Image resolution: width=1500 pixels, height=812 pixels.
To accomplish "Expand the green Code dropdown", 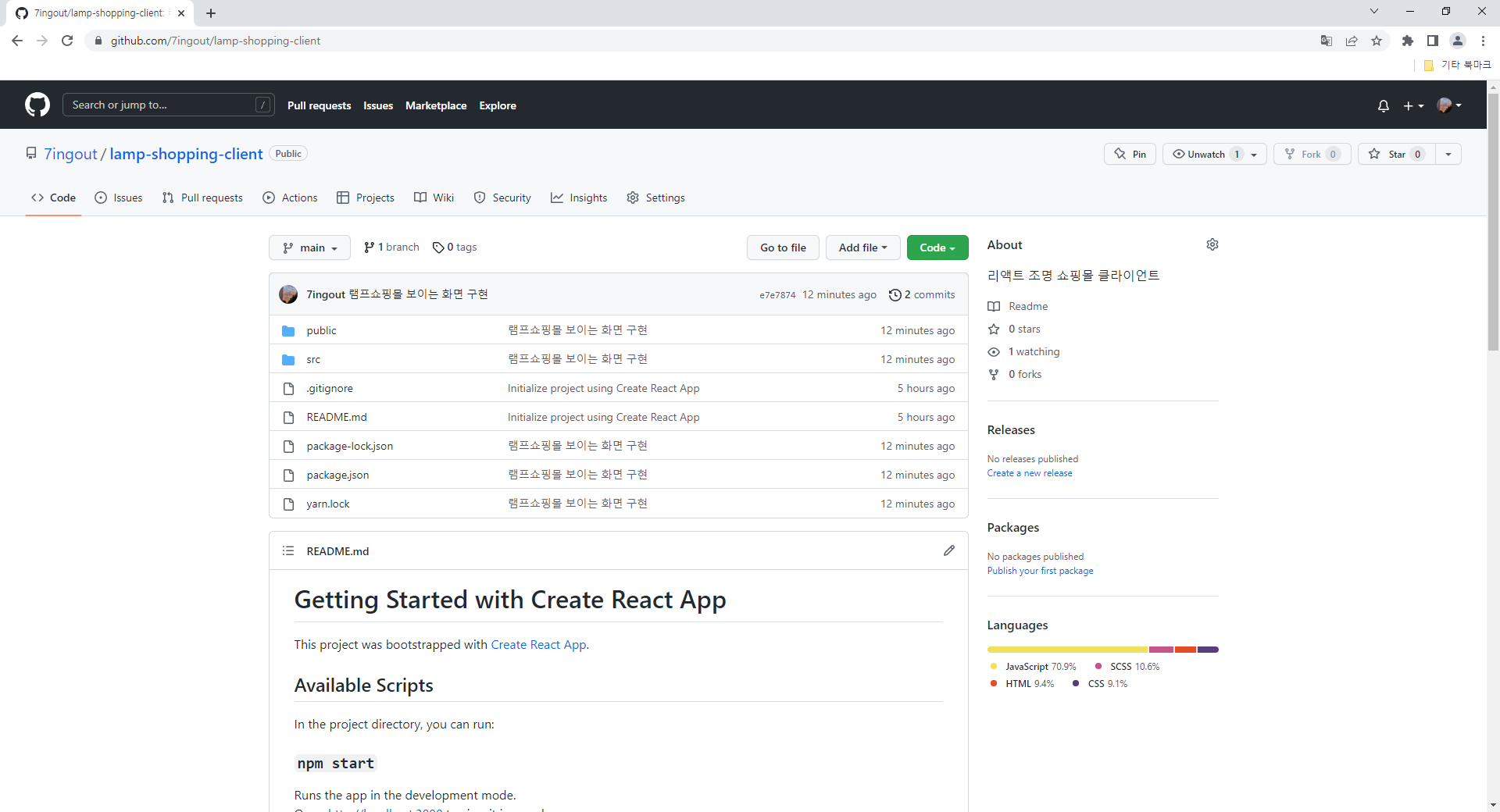I will tap(937, 248).
